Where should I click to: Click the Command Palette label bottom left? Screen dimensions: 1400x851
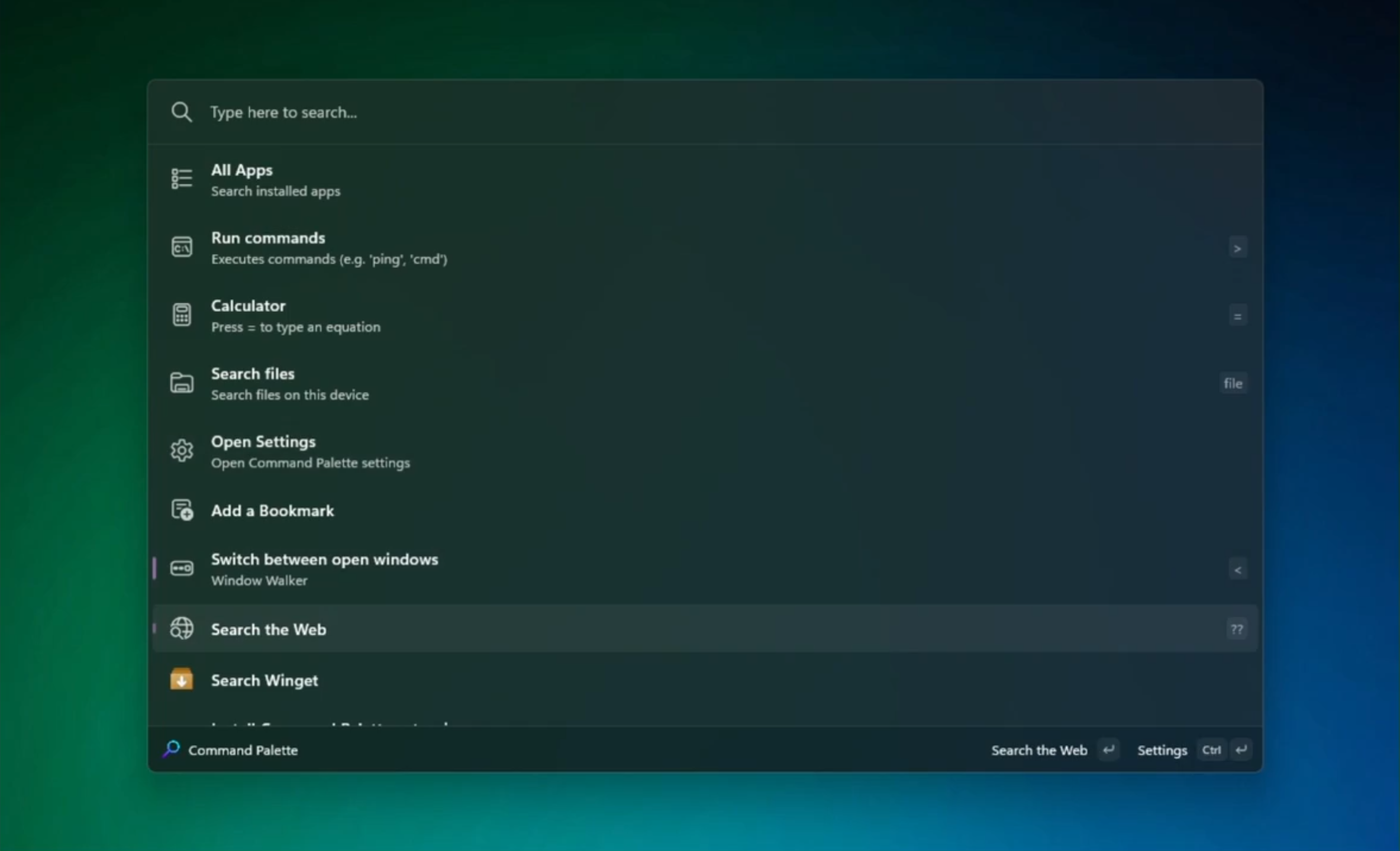(x=243, y=750)
